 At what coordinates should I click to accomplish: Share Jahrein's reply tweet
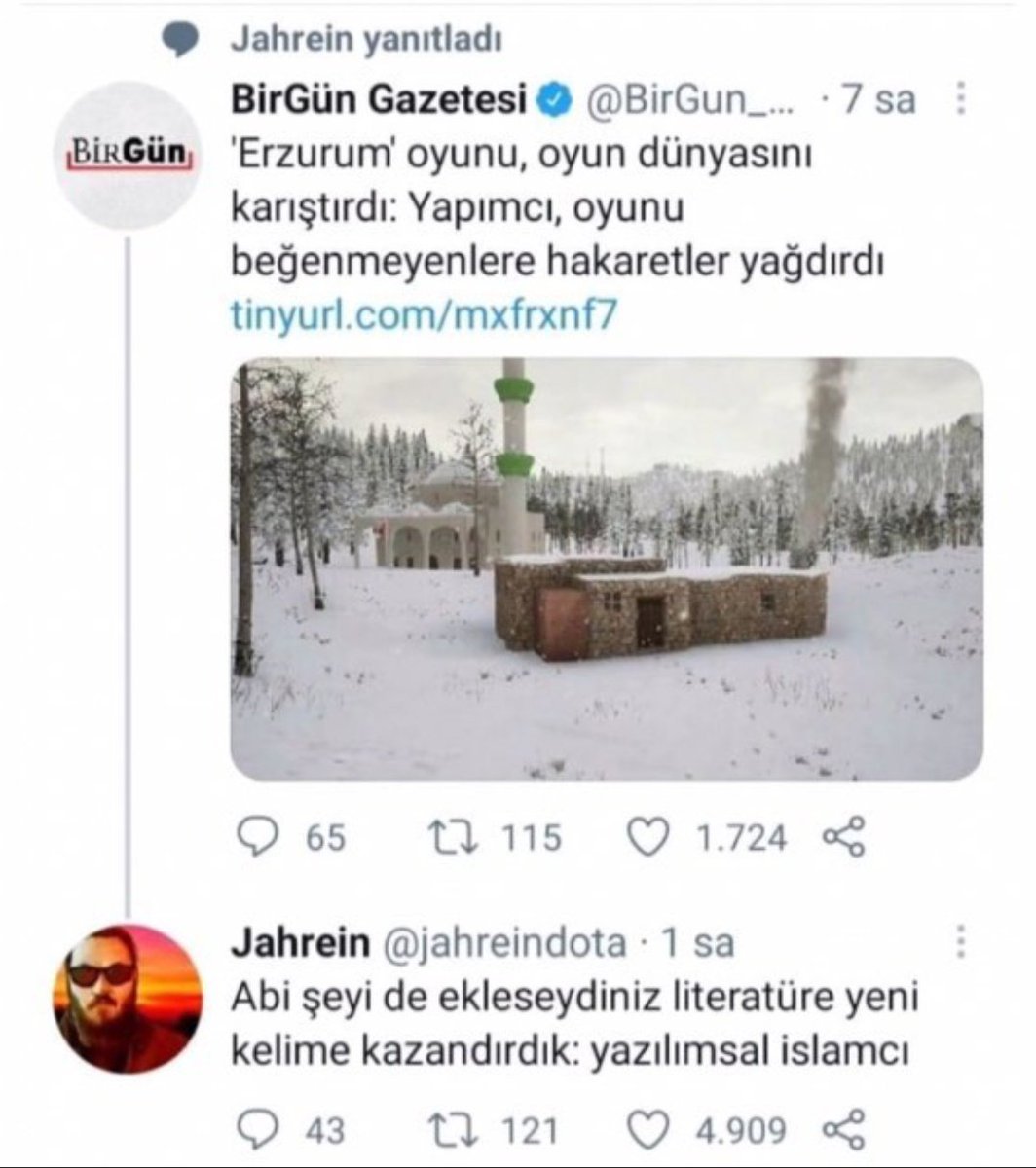(843, 1131)
